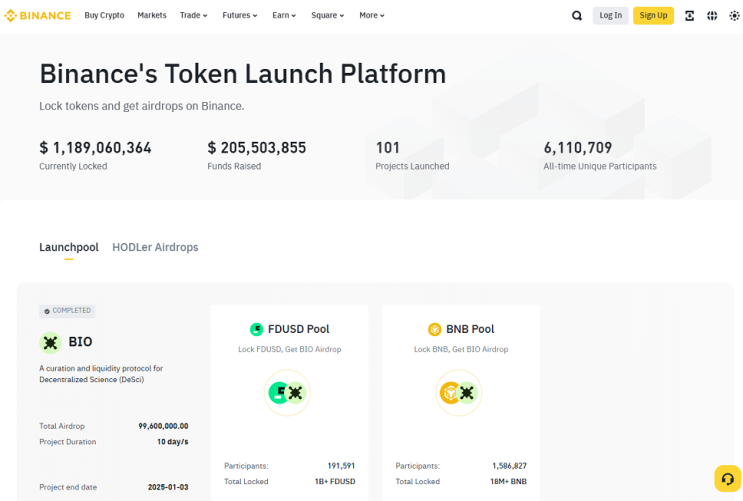
Task: Open the FDUSD Pool title
Action: (x=299, y=329)
